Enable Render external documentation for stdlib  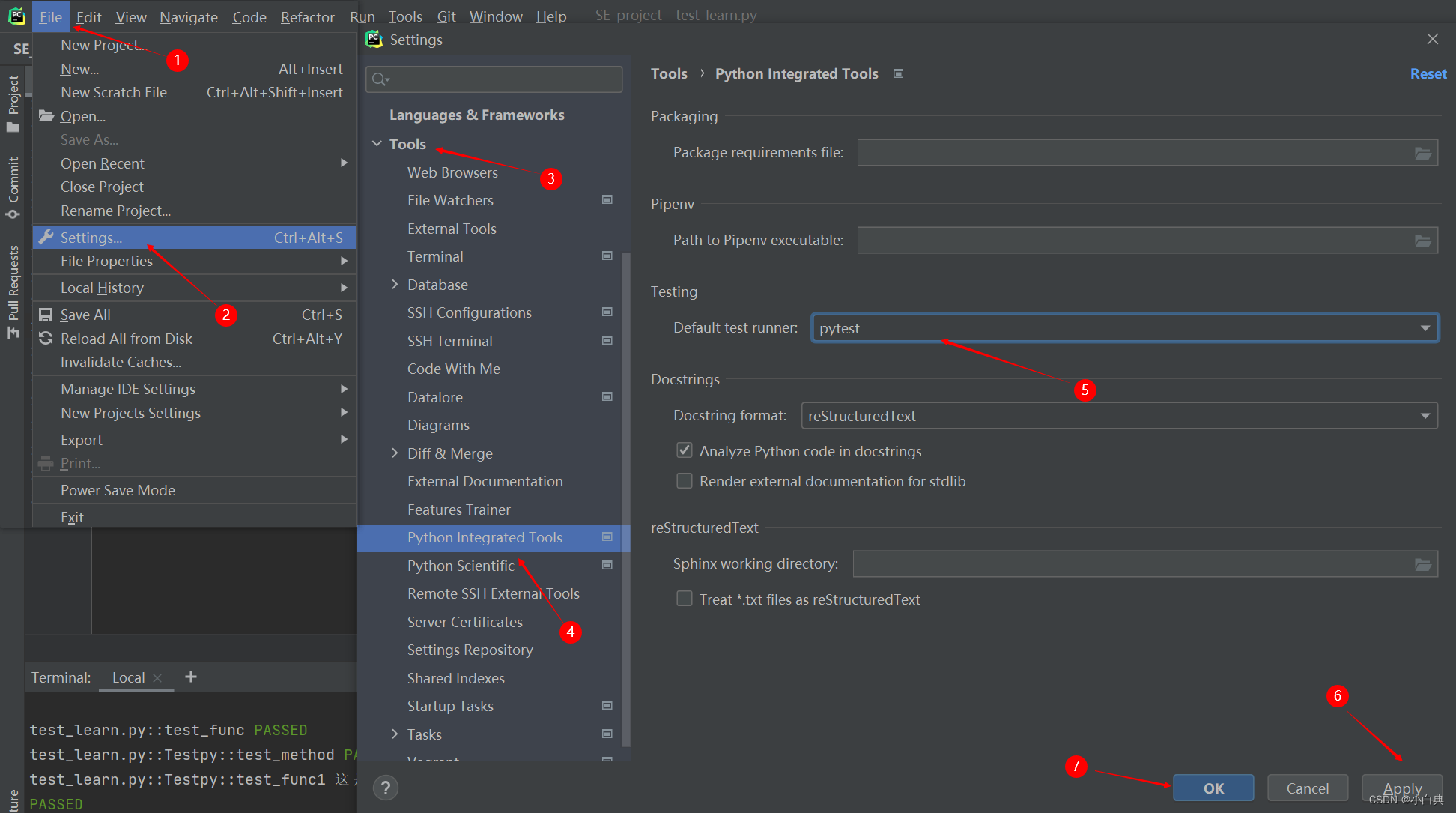click(684, 481)
